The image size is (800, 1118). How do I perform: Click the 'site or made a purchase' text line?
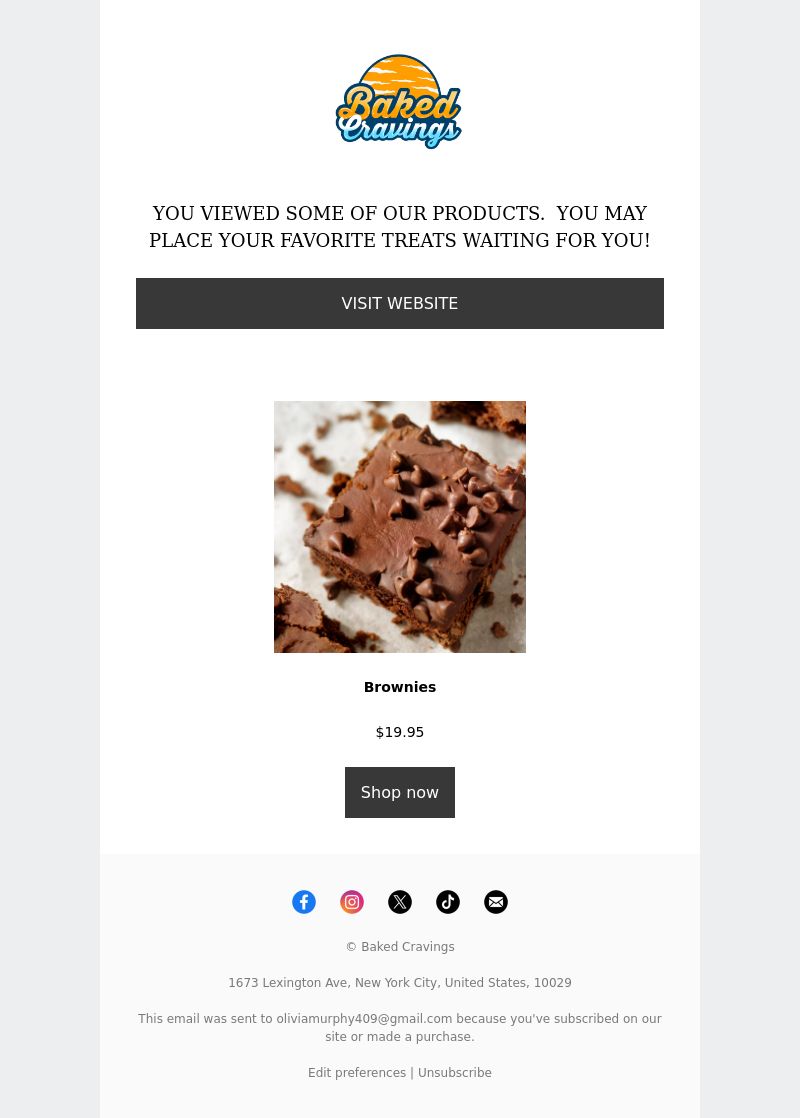click(400, 1037)
